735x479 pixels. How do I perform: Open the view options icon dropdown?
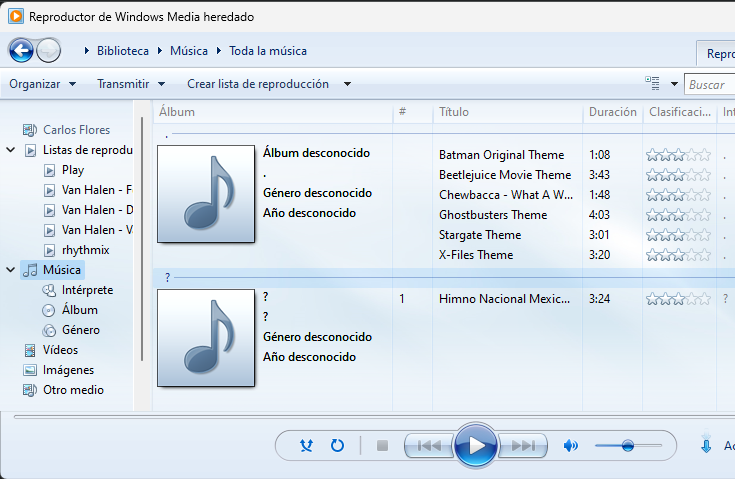[x=674, y=85]
